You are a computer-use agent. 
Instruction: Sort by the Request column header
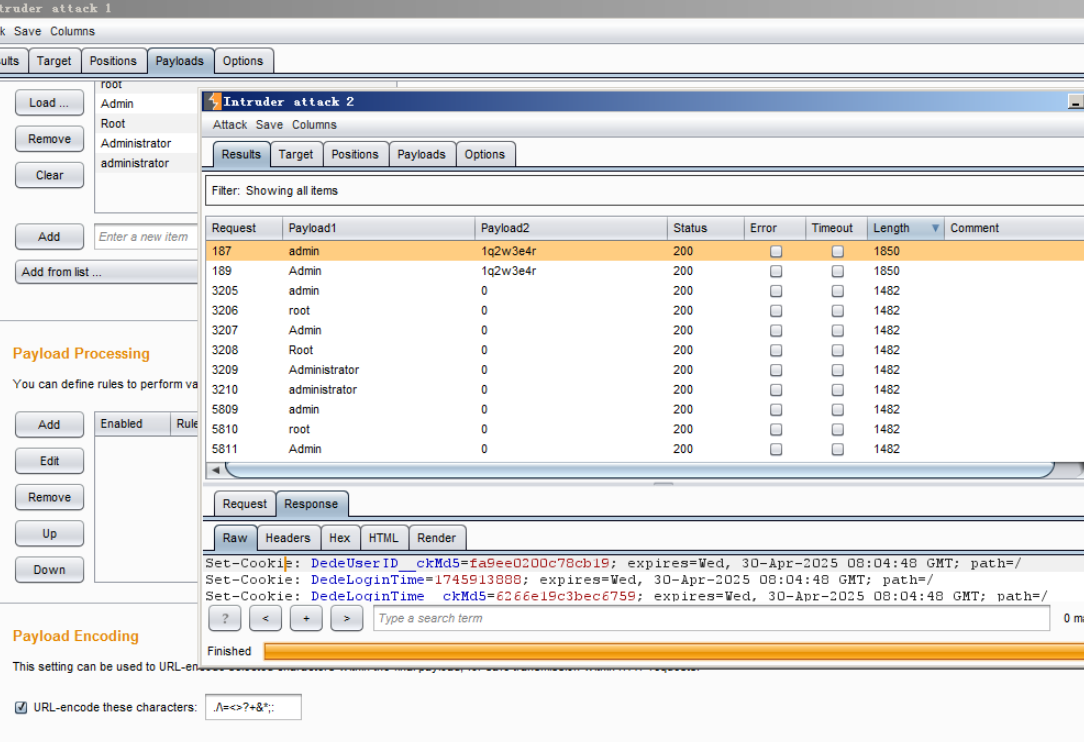(244, 228)
